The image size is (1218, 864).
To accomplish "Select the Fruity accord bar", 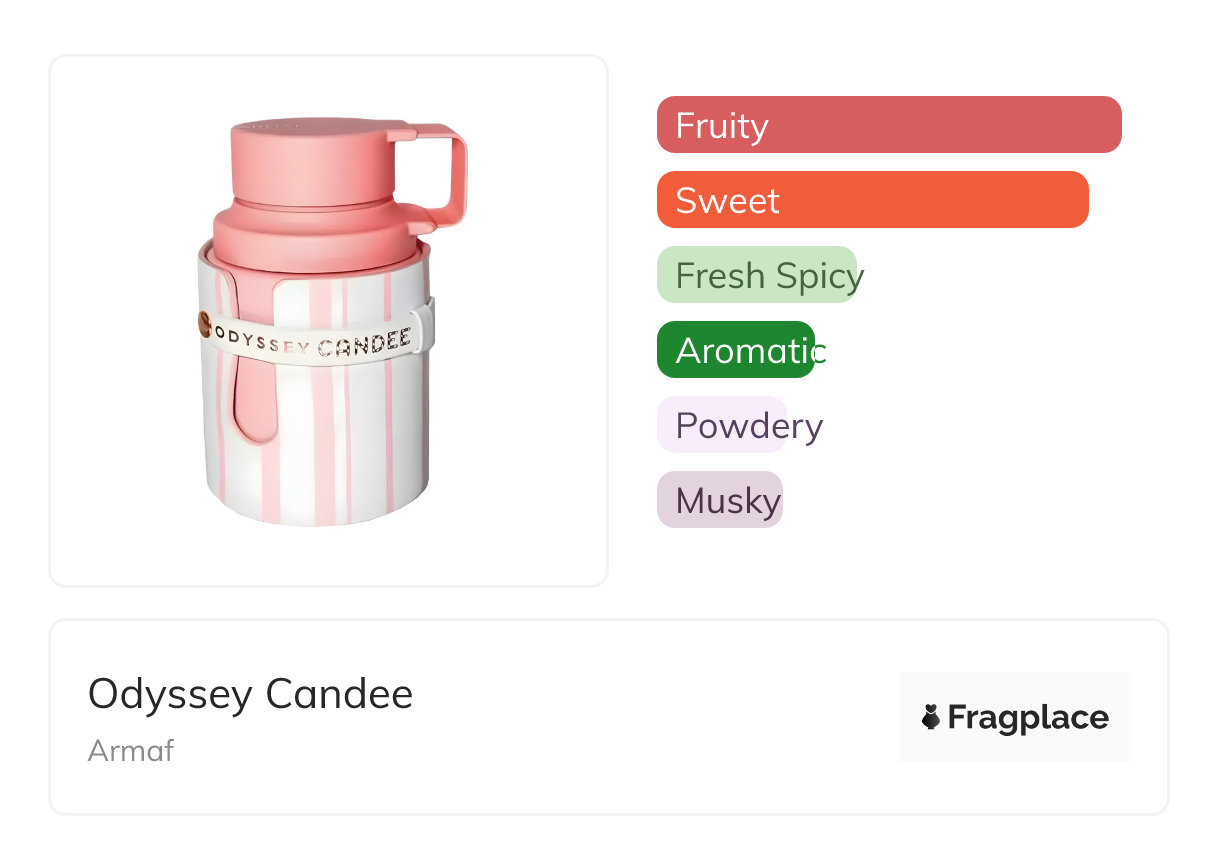I will tap(888, 125).
